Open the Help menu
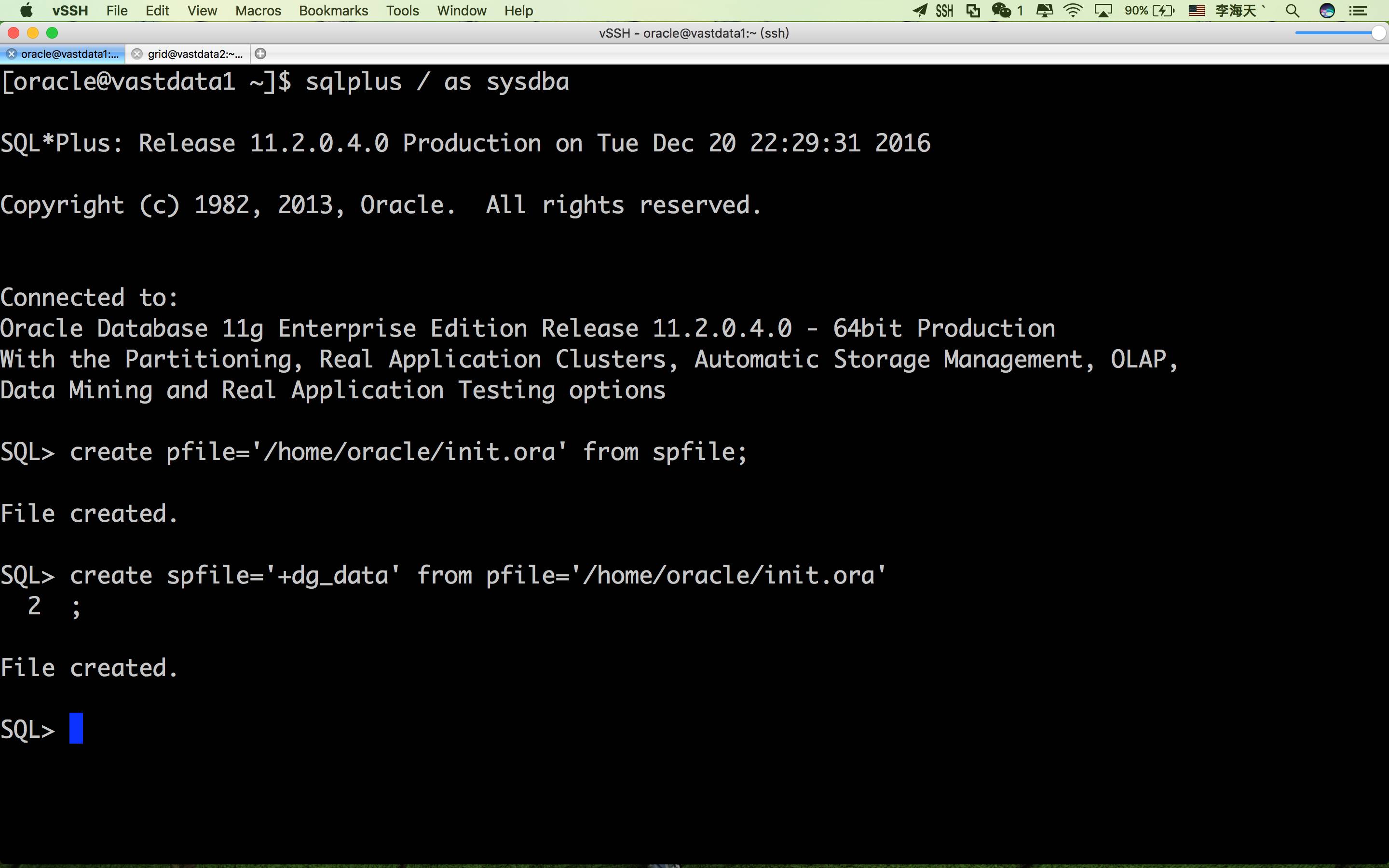Image resolution: width=1389 pixels, height=868 pixels. click(519, 10)
